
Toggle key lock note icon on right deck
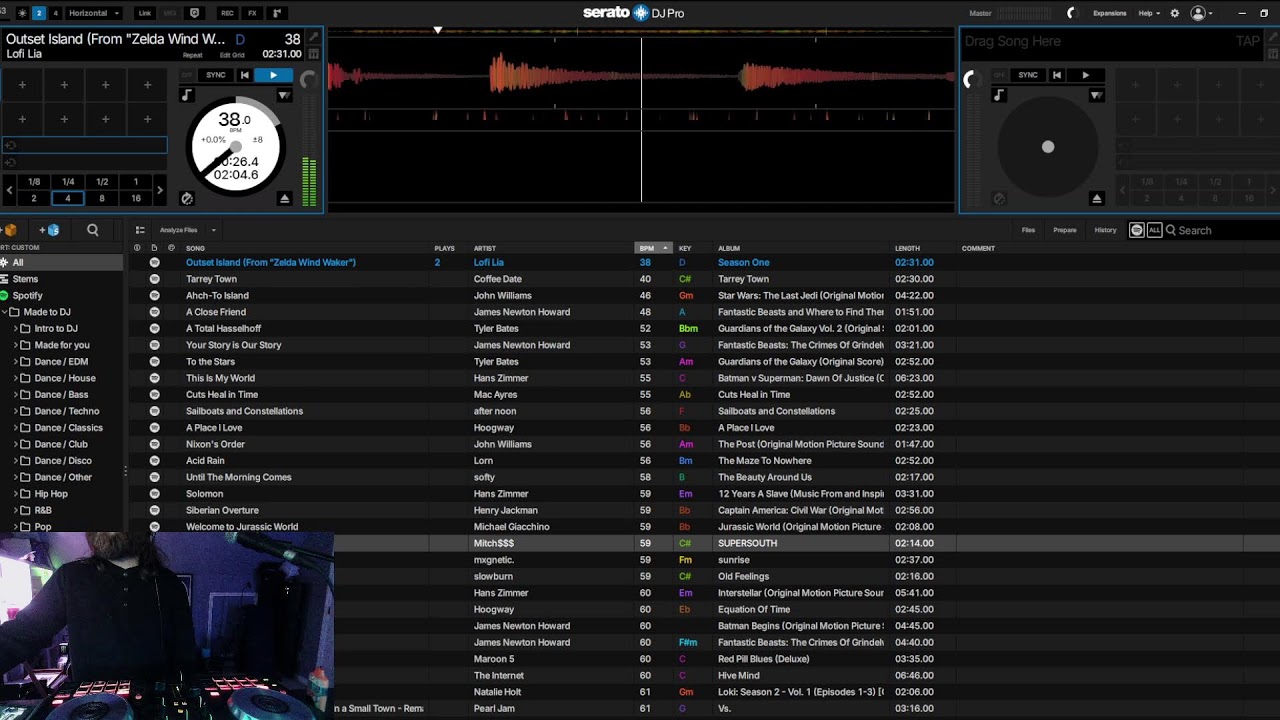[999, 95]
